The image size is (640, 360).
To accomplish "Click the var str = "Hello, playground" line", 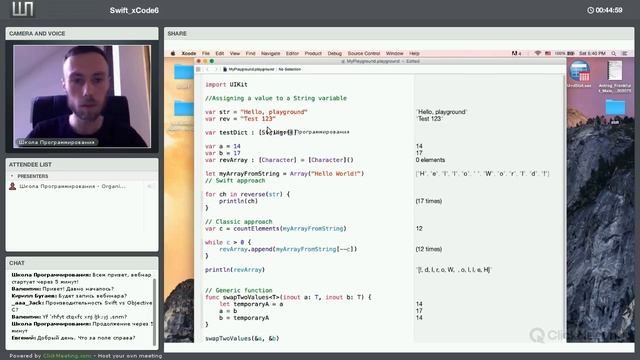I will pos(256,112).
